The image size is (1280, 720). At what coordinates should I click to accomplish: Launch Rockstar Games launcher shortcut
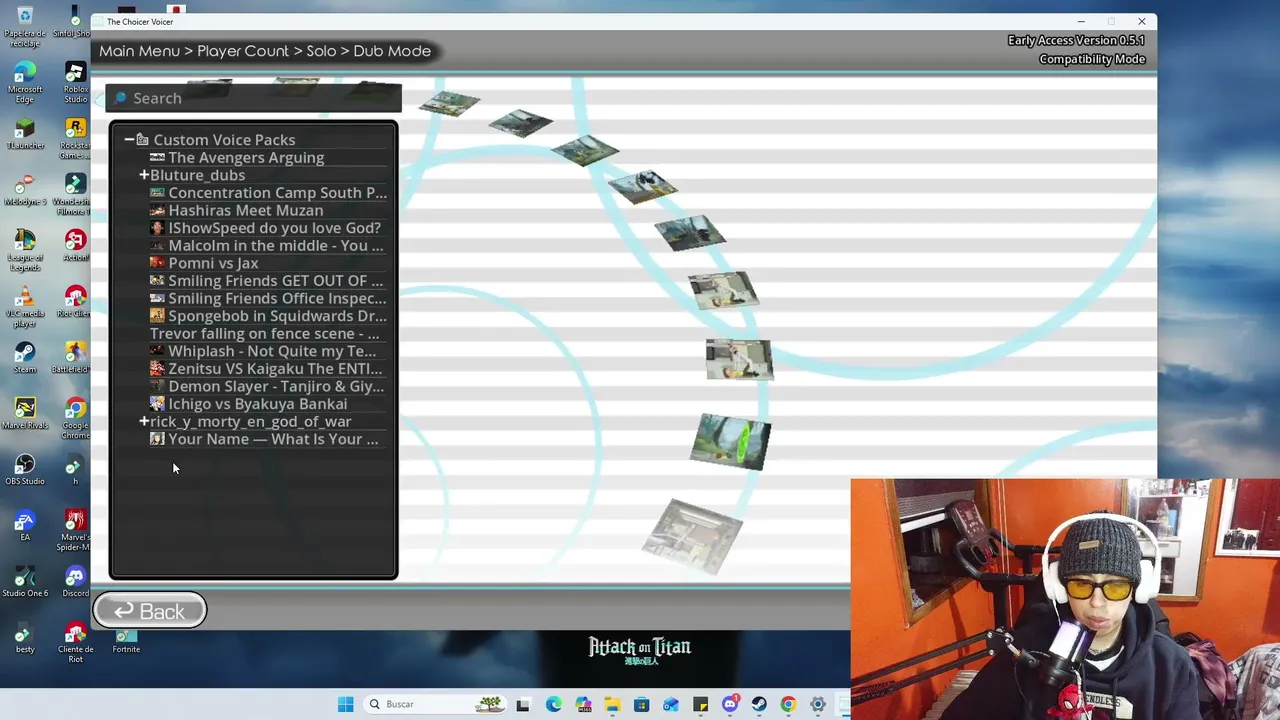pos(75,138)
